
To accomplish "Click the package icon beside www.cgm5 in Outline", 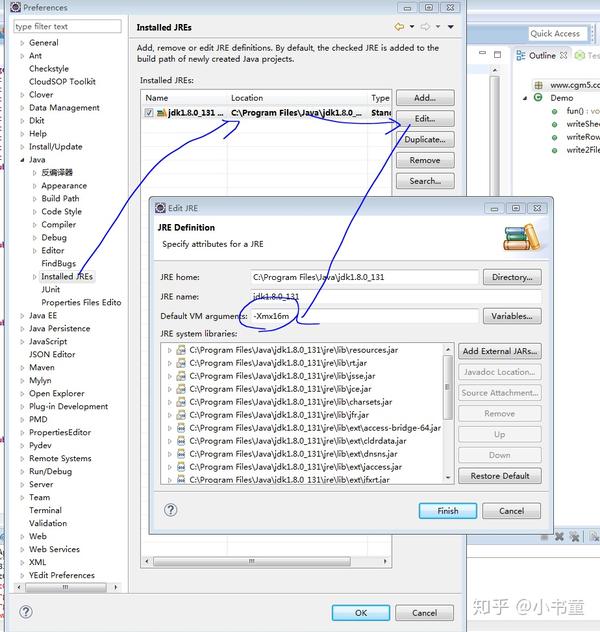I will [538, 85].
